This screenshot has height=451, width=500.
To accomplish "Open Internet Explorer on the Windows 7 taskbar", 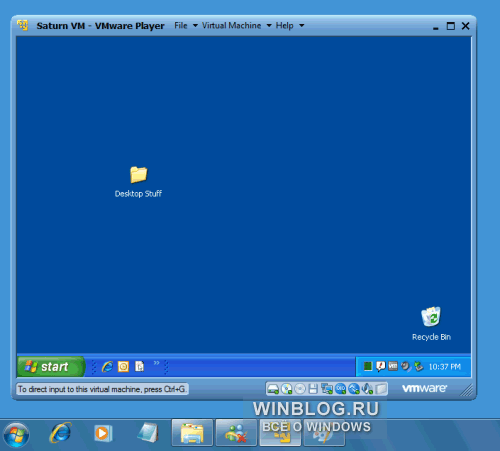I will [x=60, y=433].
